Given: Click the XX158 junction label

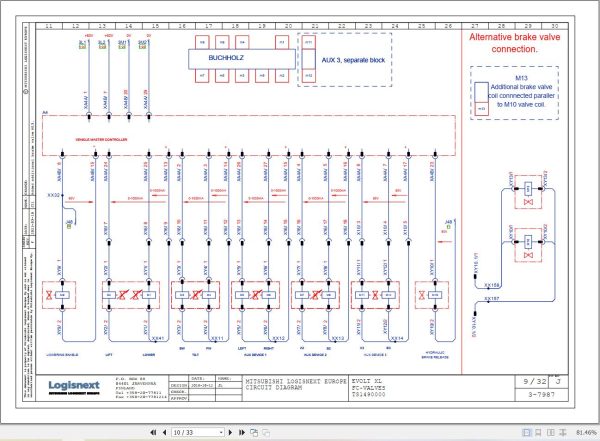Looking at the screenshot, I should point(492,285).
